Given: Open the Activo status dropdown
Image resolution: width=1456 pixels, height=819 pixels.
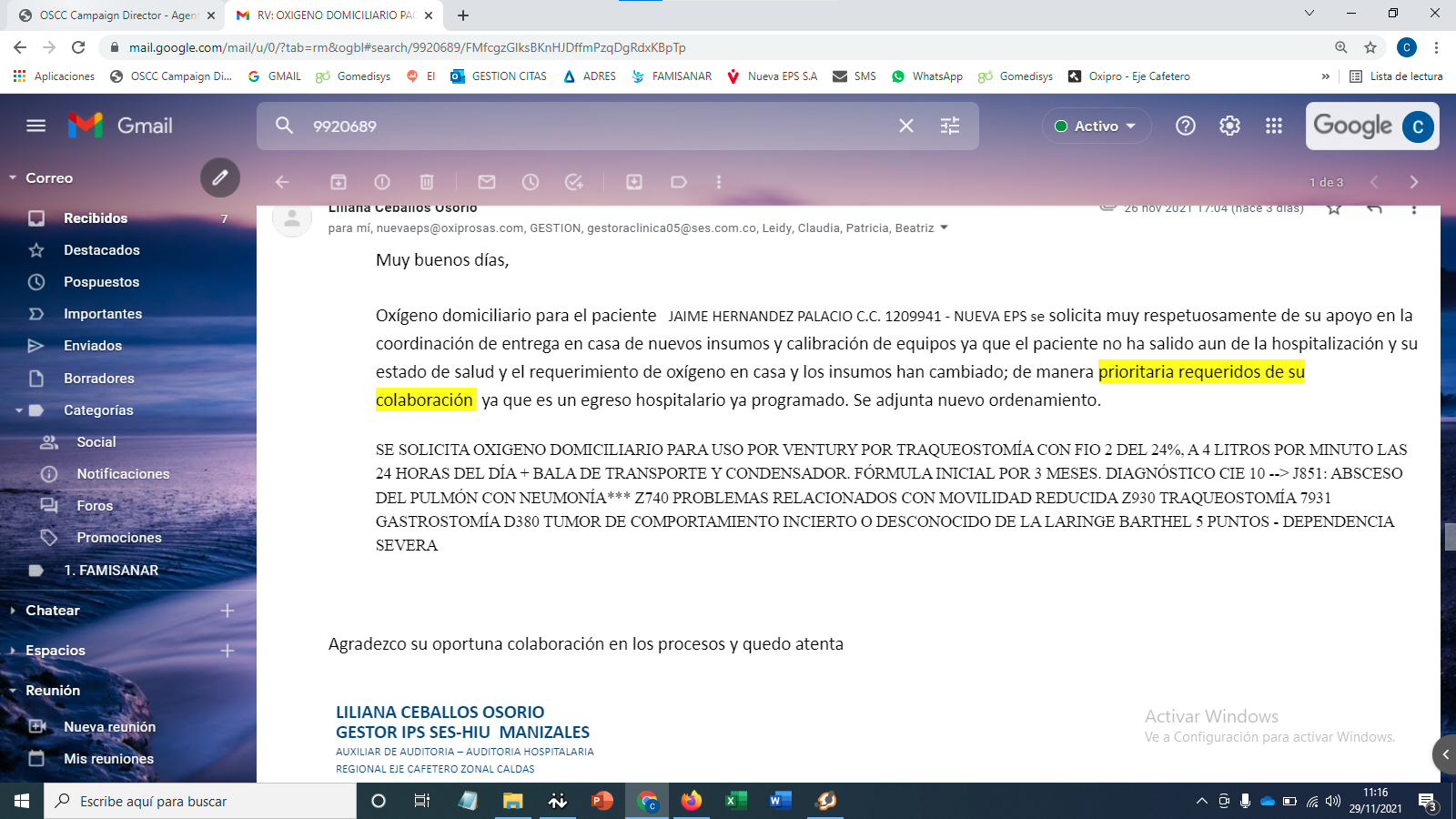Looking at the screenshot, I should click(x=1097, y=126).
